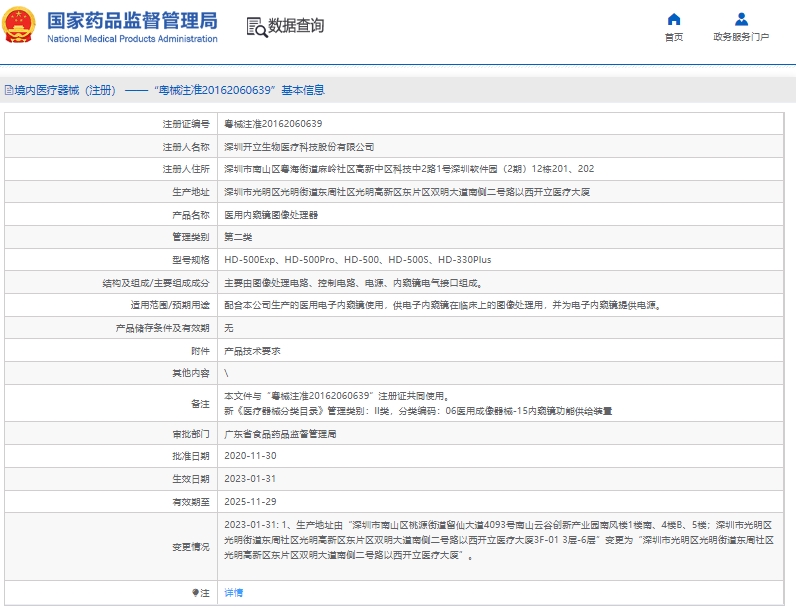Select 广东省食品药品监督管理局 text
The image size is (796, 610).
coord(280,434)
